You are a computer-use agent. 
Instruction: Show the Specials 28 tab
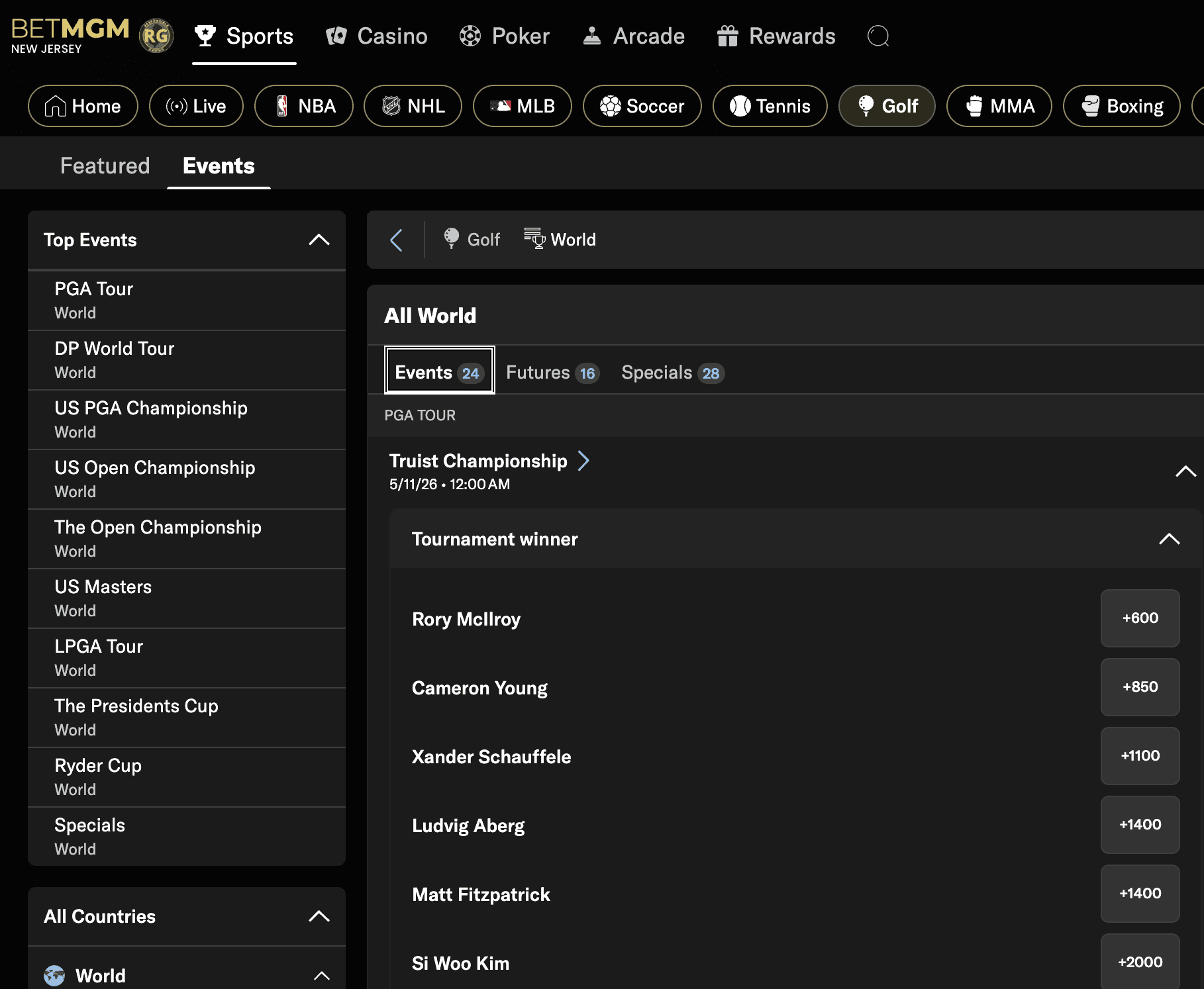click(673, 373)
